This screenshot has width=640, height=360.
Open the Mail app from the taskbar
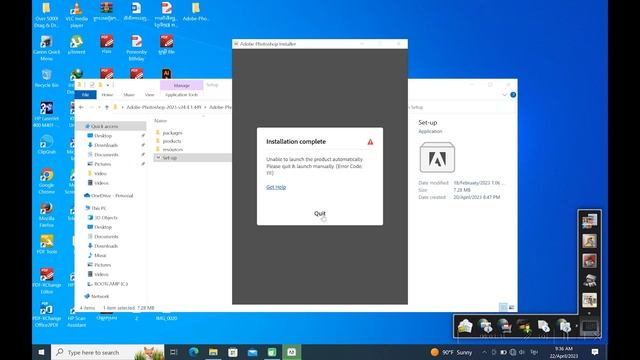(252, 352)
